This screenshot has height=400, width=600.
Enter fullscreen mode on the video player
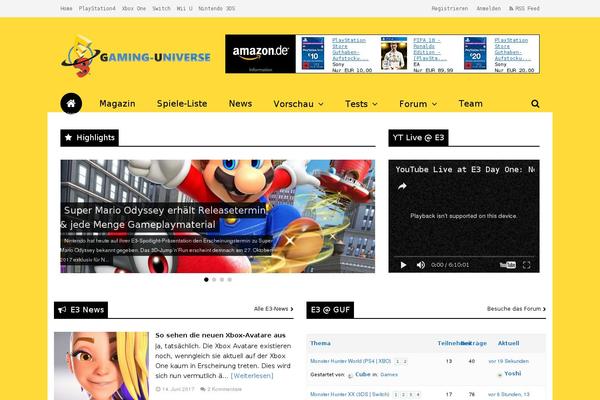[x=527, y=265]
